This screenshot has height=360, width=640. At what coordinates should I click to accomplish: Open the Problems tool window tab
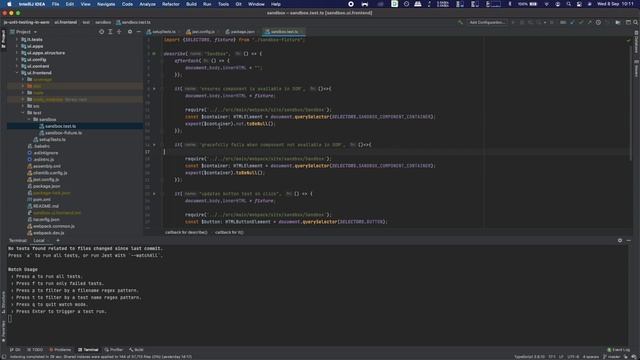60,350
